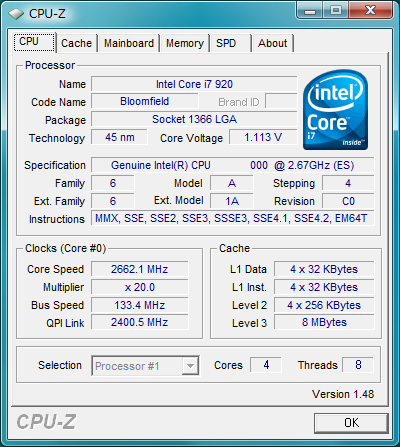400x447 pixels.
Task: Click the Cores count field
Action: [x=266, y=365]
